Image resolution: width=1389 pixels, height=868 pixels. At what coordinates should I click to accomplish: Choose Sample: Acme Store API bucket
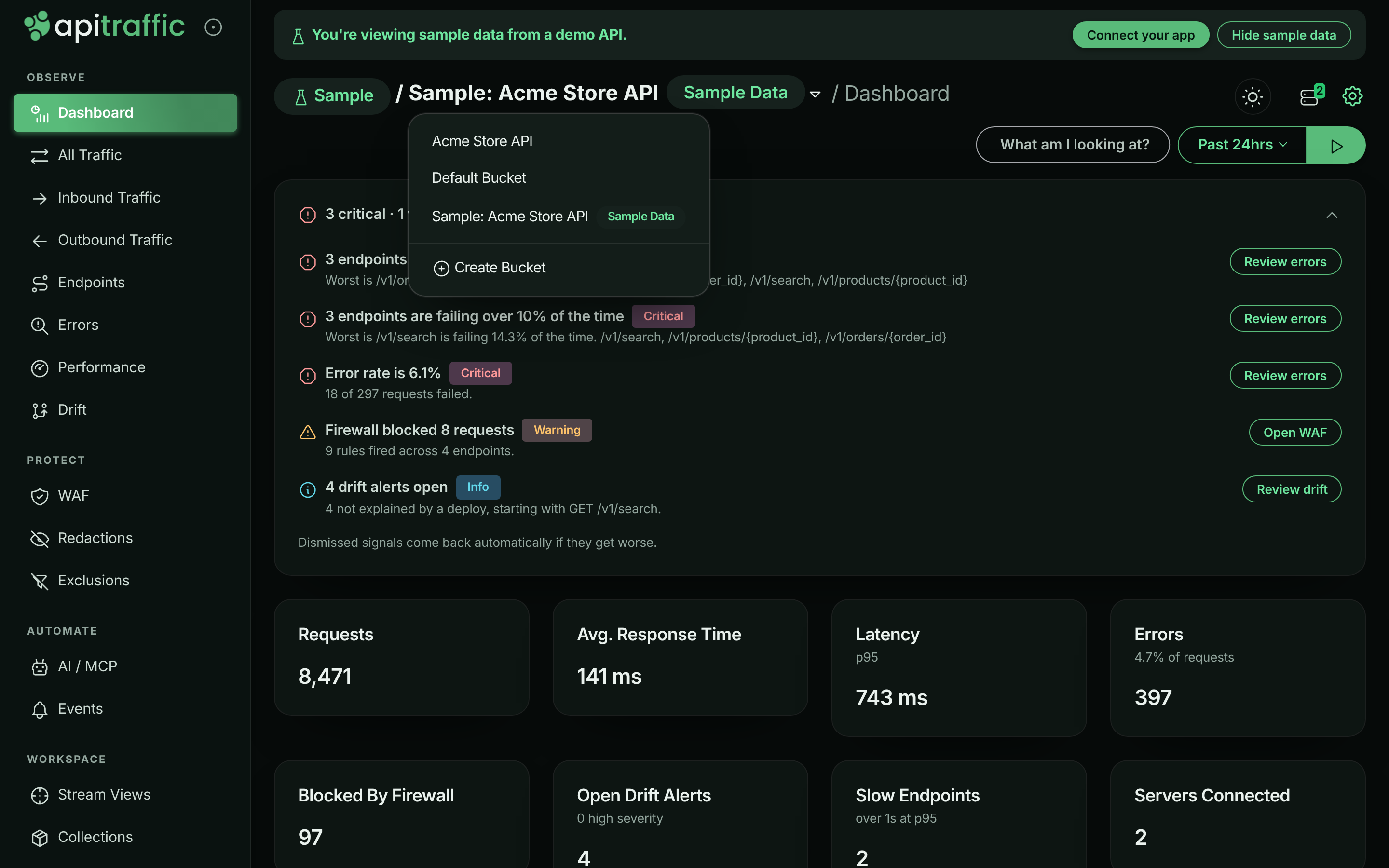click(558, 217)
